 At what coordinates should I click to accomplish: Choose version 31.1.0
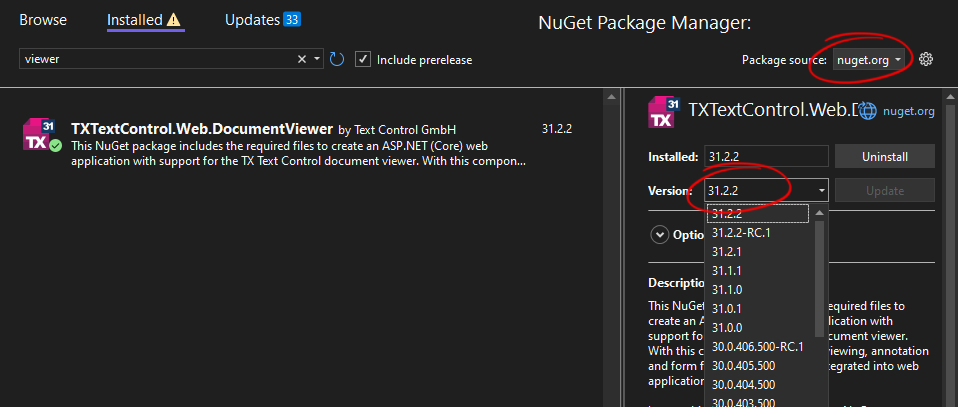[x=759, y=290]
